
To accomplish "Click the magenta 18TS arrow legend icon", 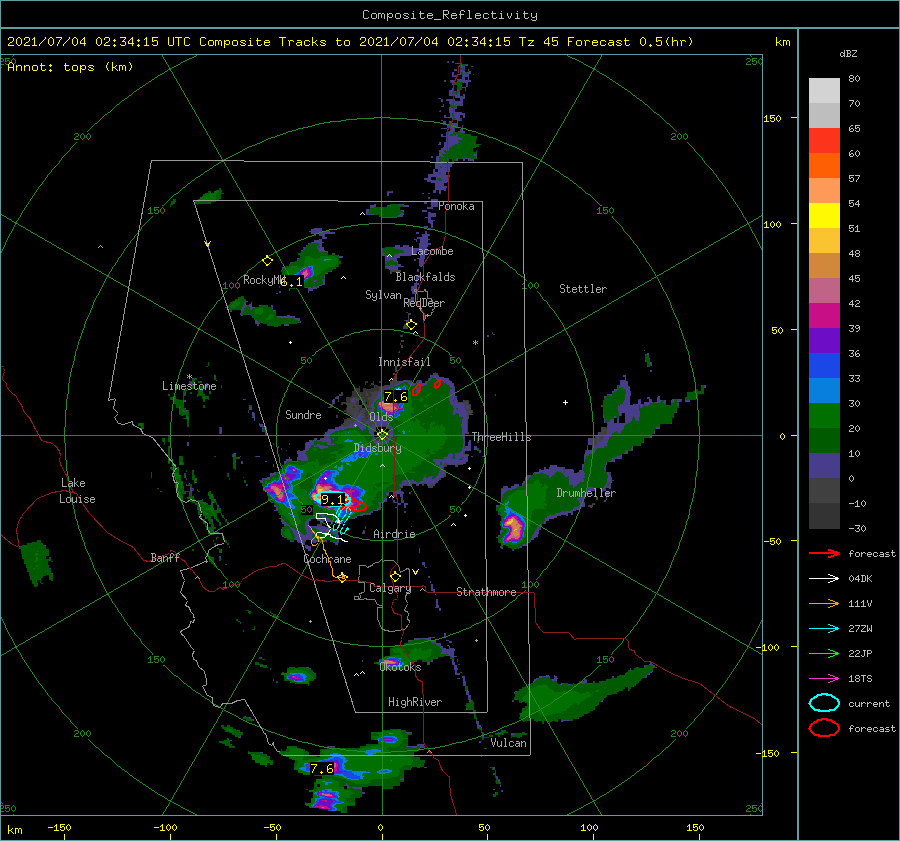I will [x=824, y=679].
